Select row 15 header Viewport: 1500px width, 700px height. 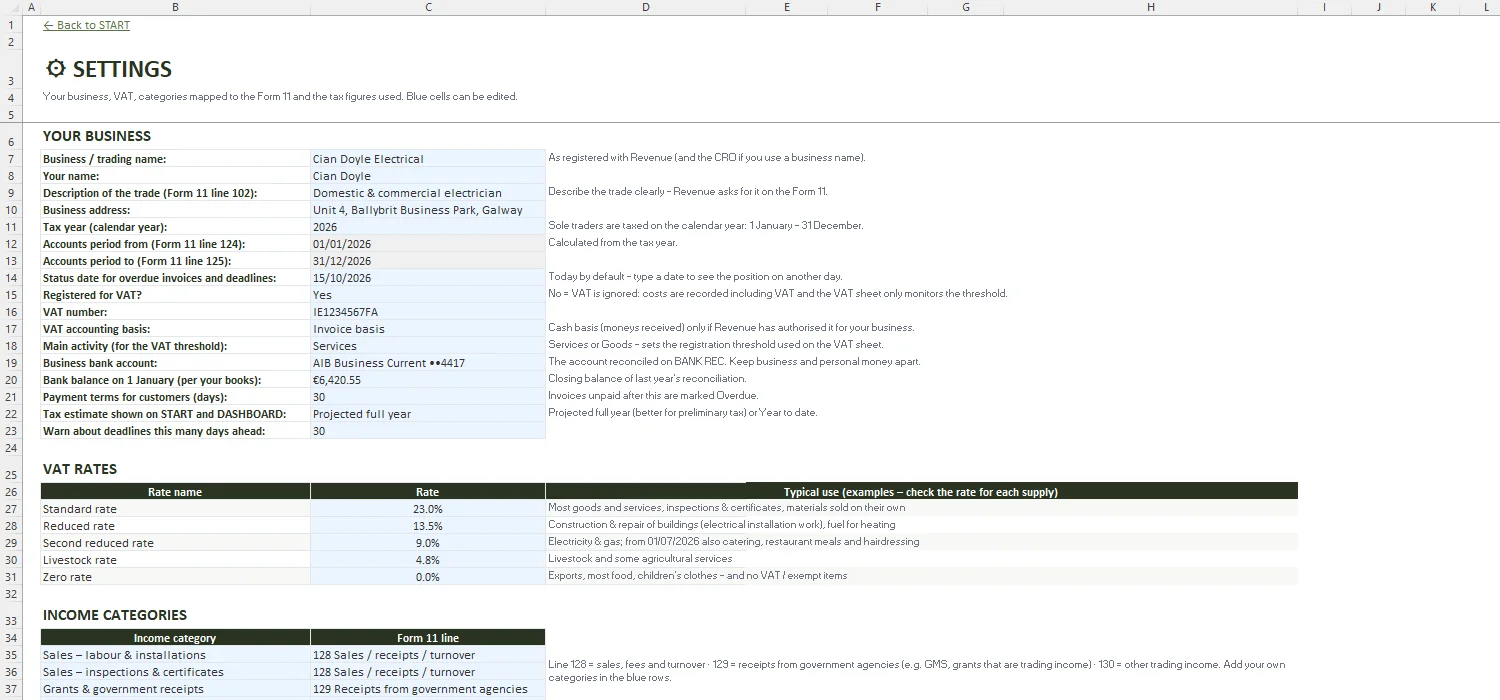point(11,295)
